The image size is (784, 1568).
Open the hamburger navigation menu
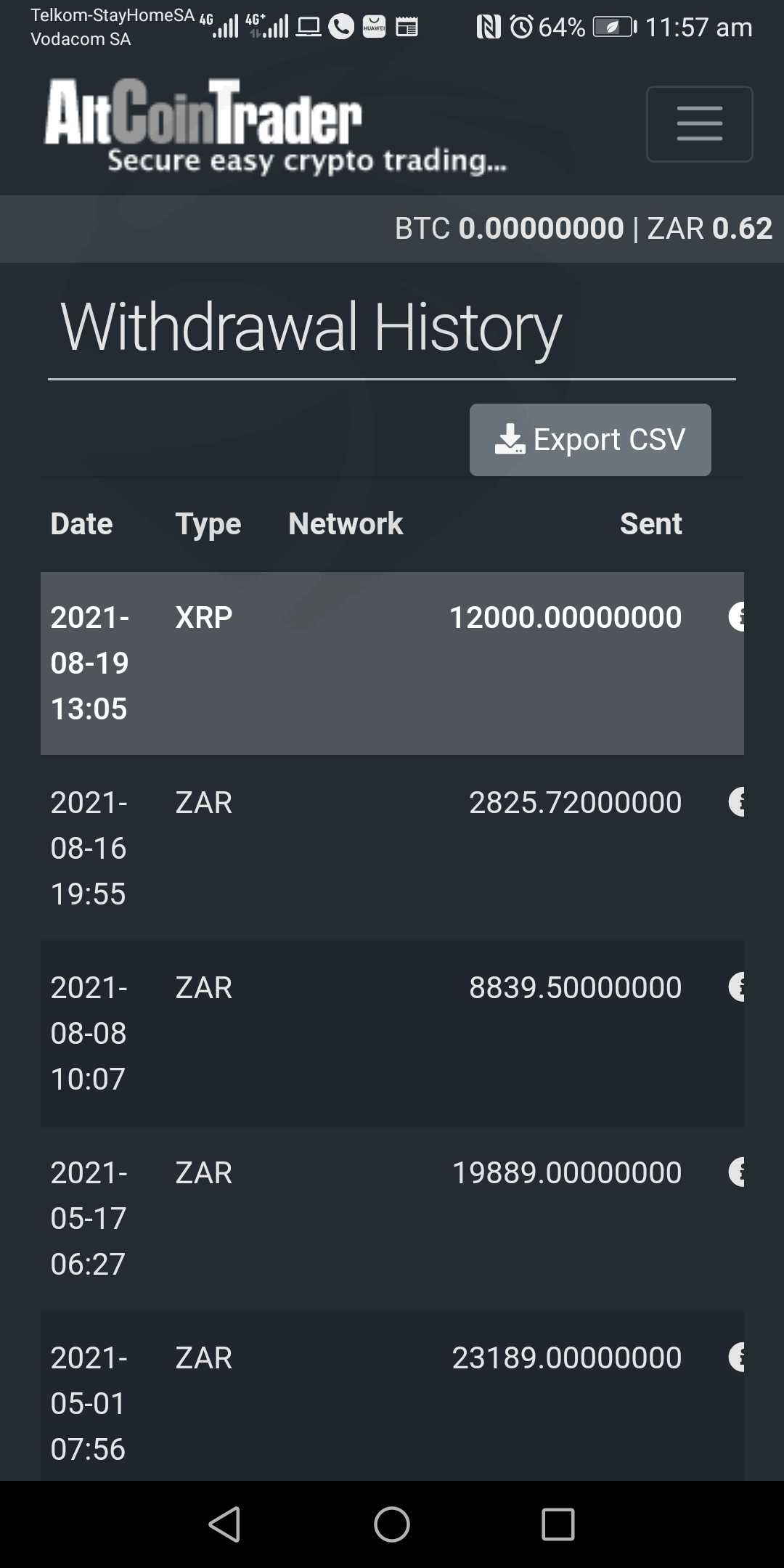(699, 123)
